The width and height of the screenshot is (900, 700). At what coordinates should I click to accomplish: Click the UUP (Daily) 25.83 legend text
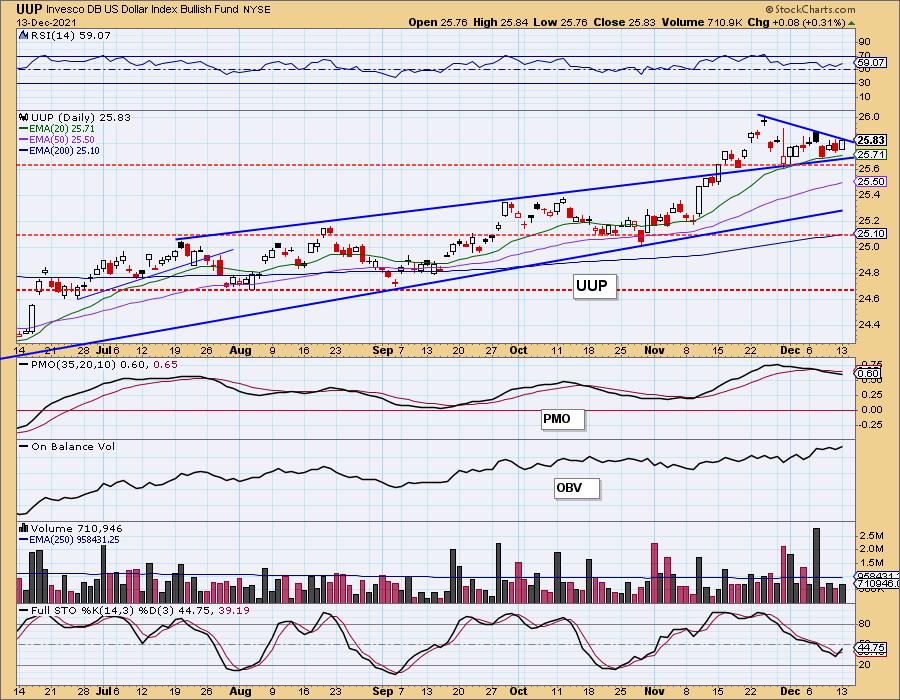(x=81, y=117)
